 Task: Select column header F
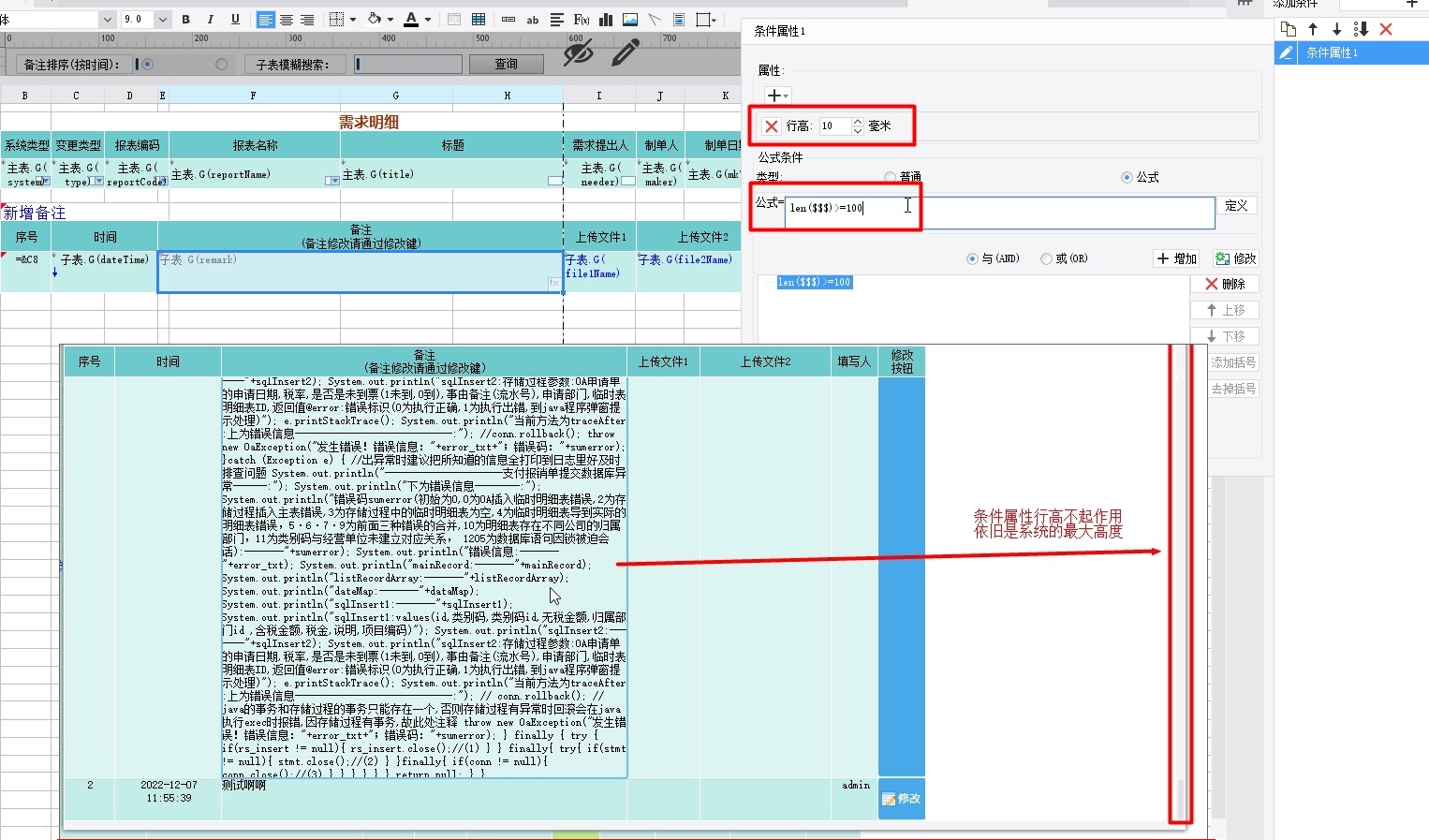tap(253, 95)
